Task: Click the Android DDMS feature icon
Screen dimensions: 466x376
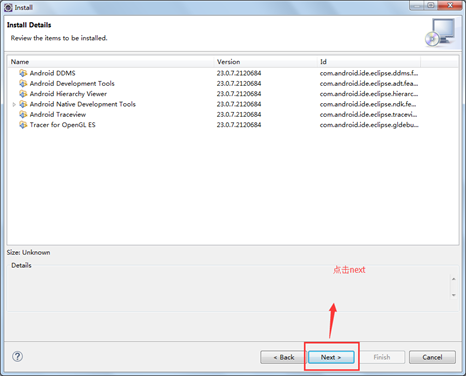Action: click(x=23, y=73)
